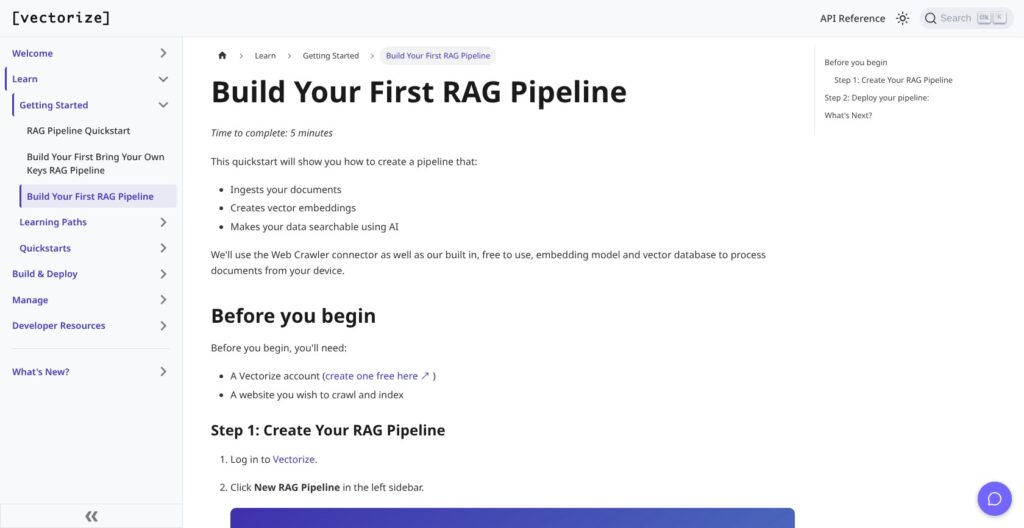Click the bold New RAG Pipeline text
This screenshot has width=1024, height=528.
[x=297, y=487]
